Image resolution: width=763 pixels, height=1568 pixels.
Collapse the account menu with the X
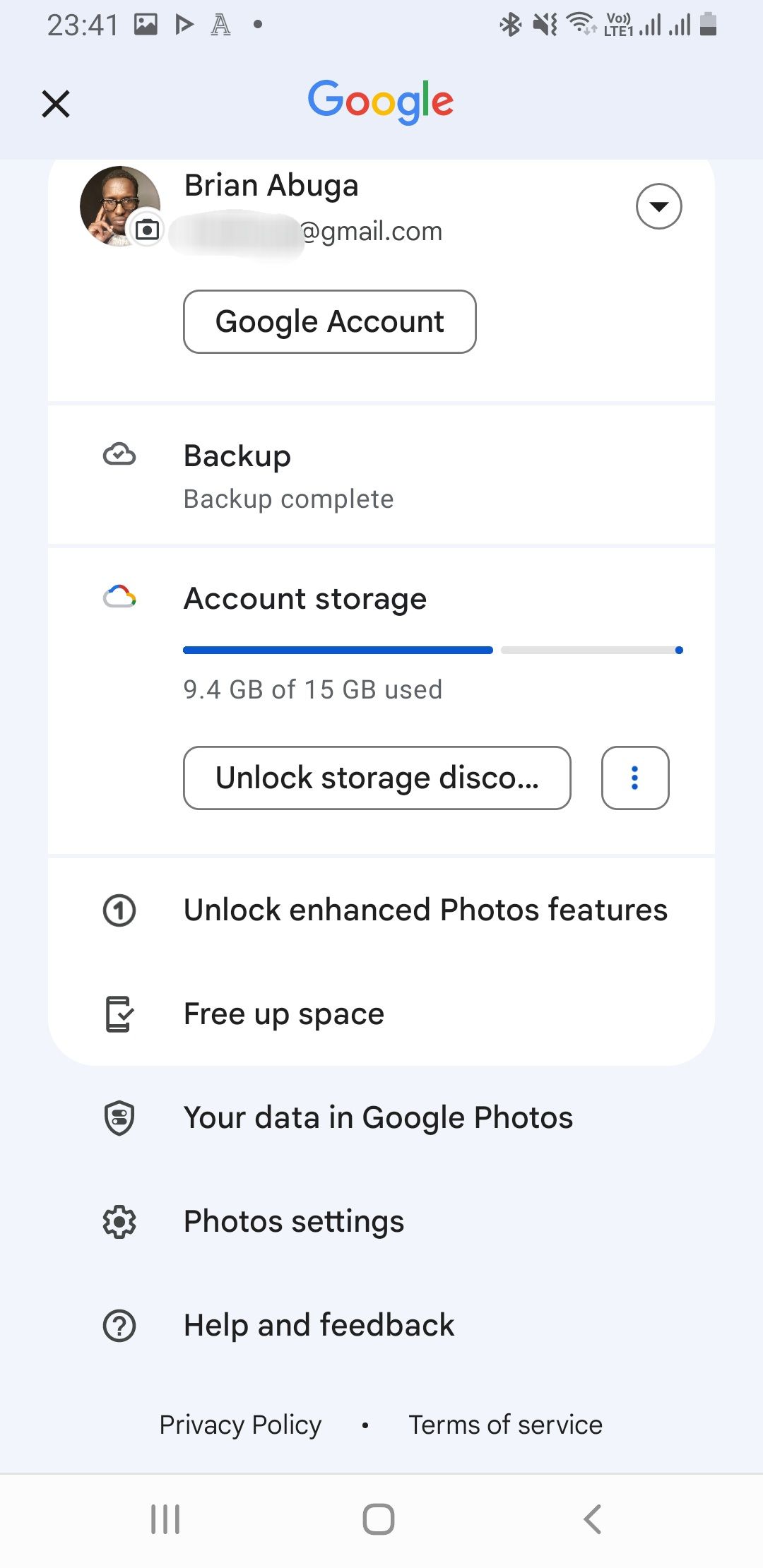tap(56, 103)
